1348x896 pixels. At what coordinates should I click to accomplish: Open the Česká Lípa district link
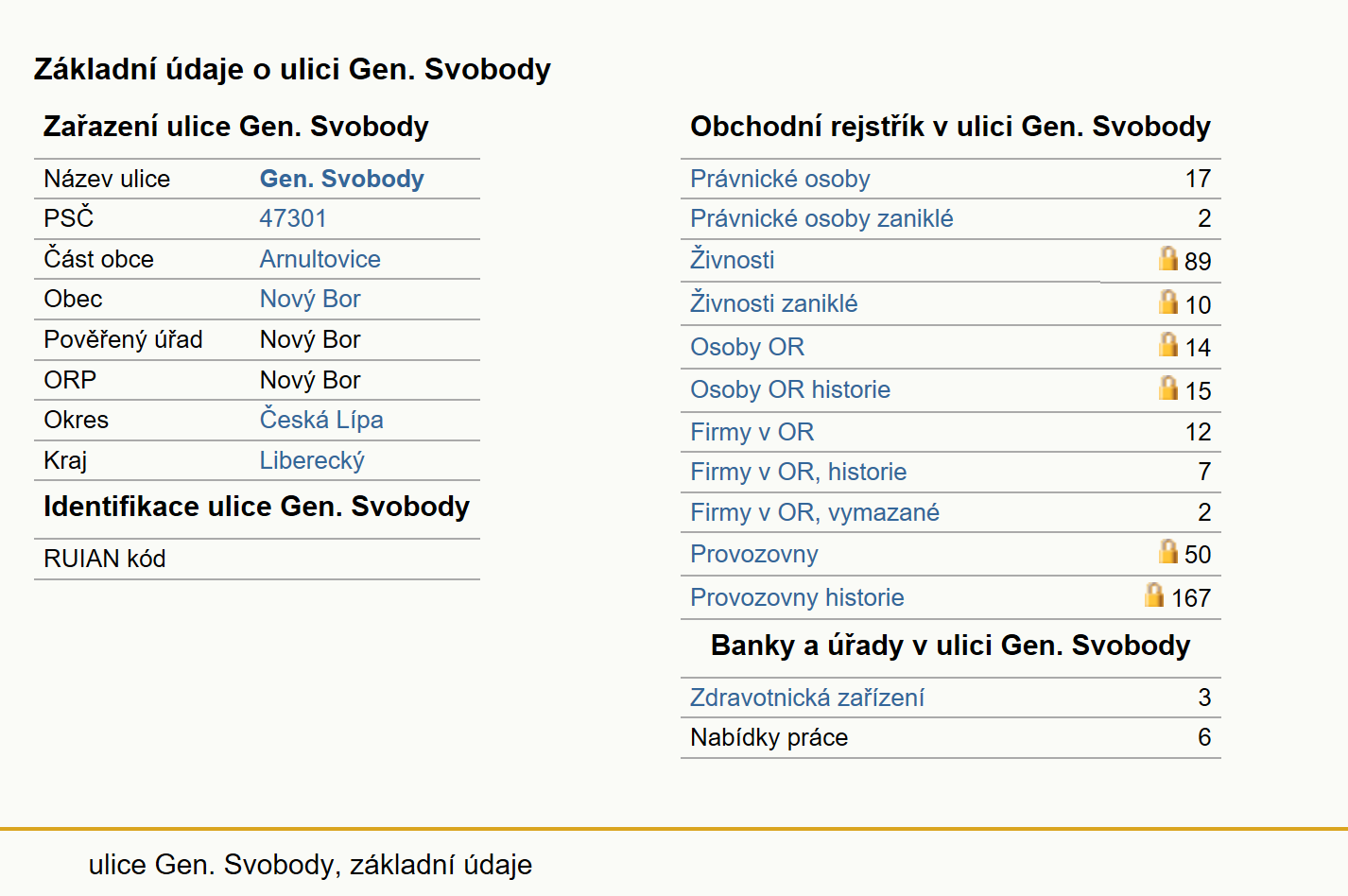(x=321, y=420)
